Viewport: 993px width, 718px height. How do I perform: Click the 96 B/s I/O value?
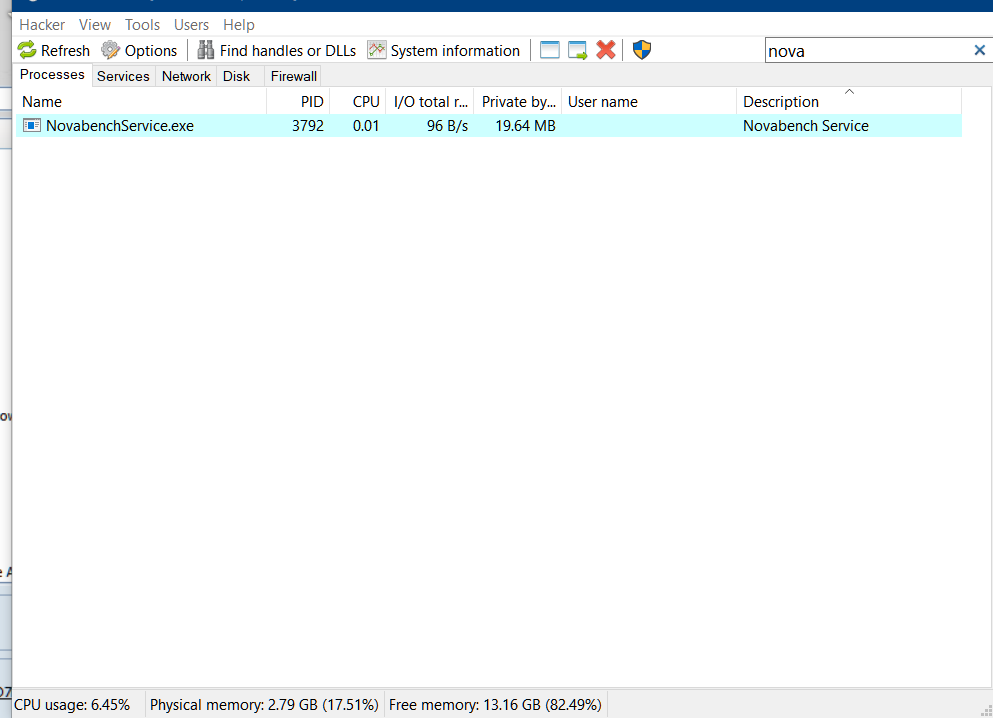[447, 125]
